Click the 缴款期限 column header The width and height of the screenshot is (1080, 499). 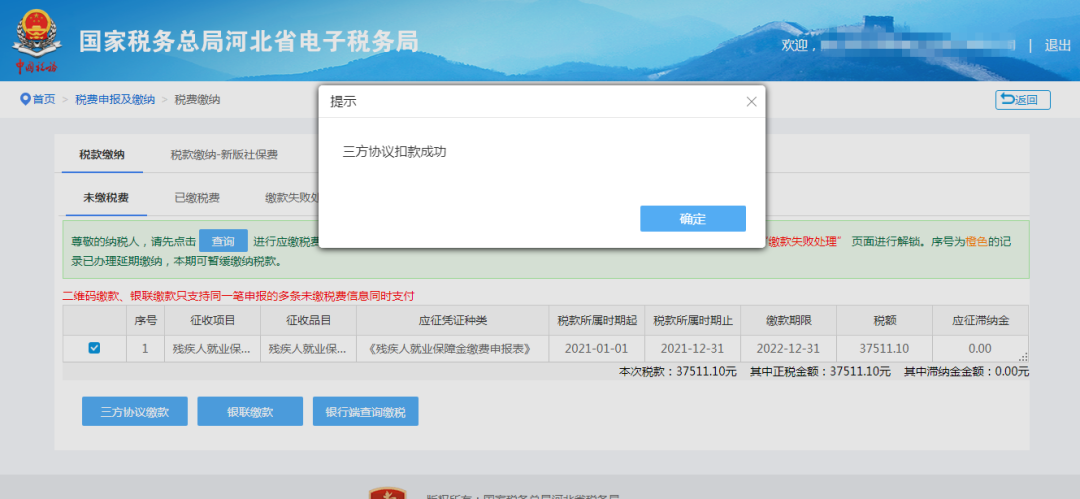click(x=789, y=320)
